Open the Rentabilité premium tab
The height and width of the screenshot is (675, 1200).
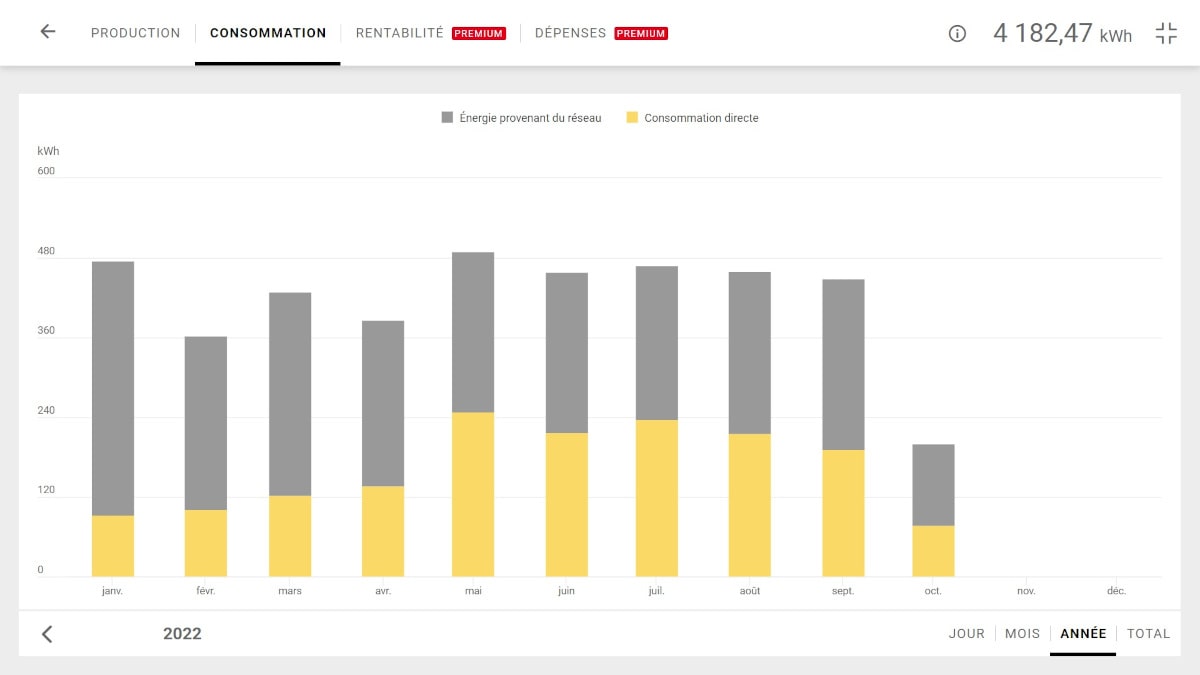430,33
